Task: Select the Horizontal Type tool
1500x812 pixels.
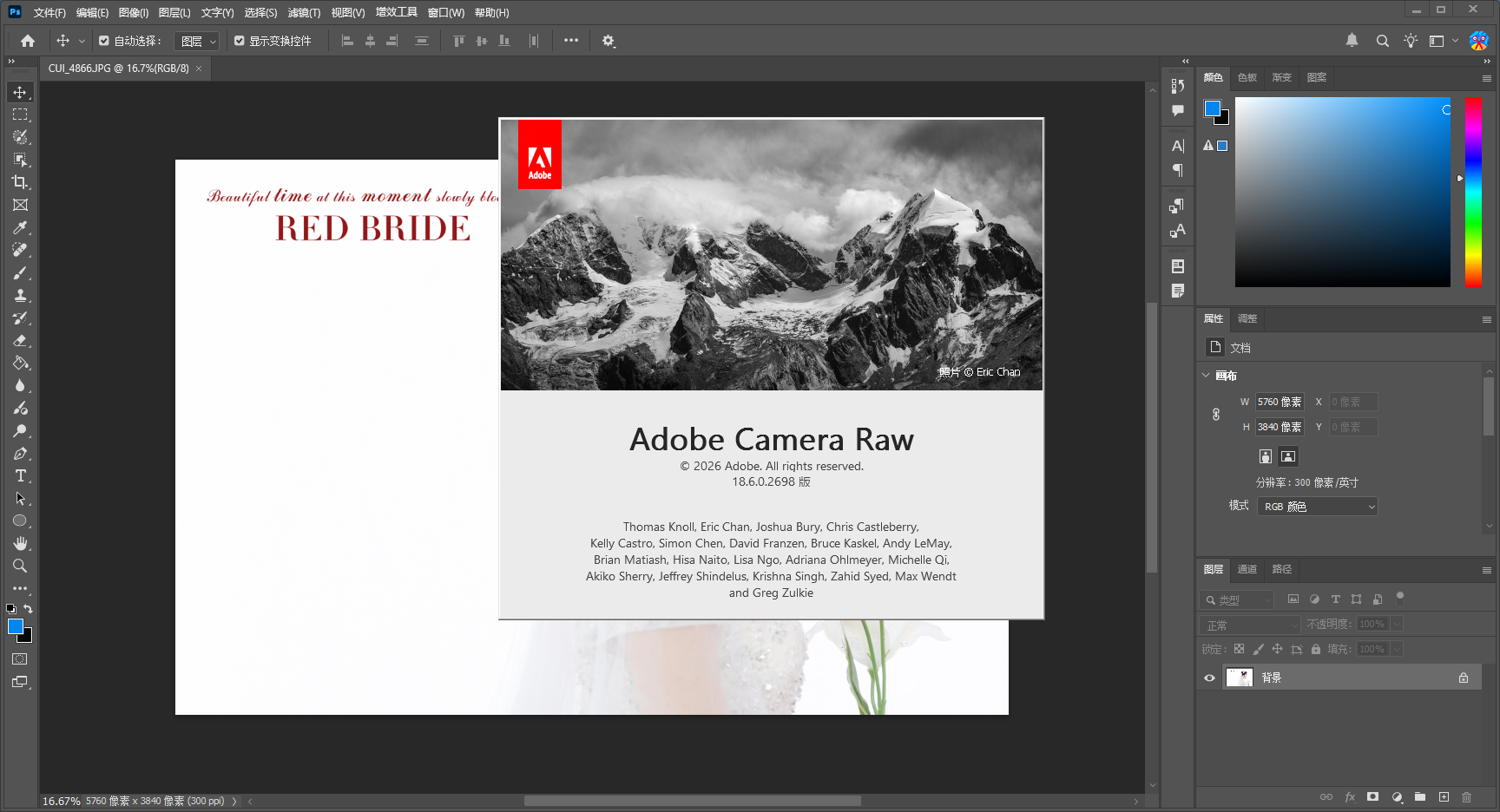Action: tap(20, 475)
